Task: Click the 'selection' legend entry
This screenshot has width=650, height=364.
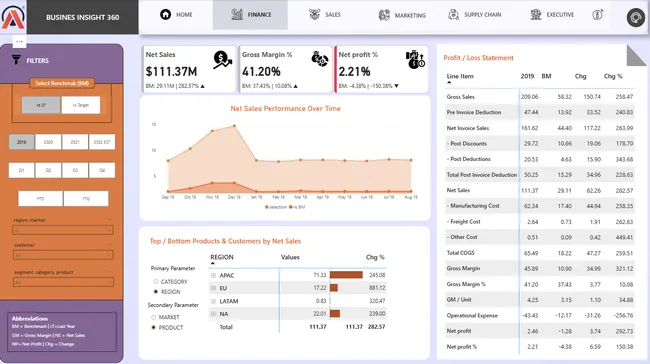Action: click(276, 207)
